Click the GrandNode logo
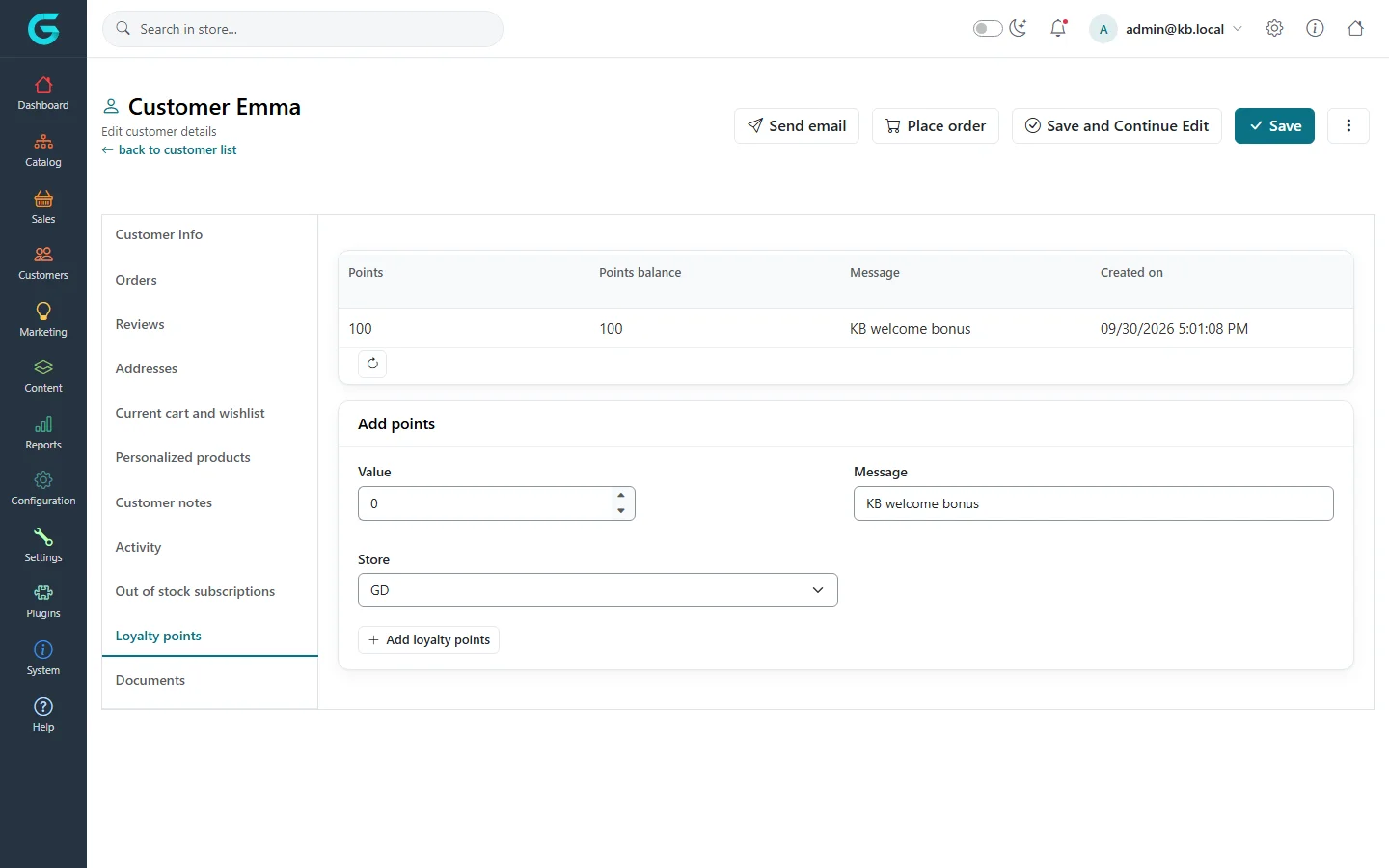 [43, 29]
